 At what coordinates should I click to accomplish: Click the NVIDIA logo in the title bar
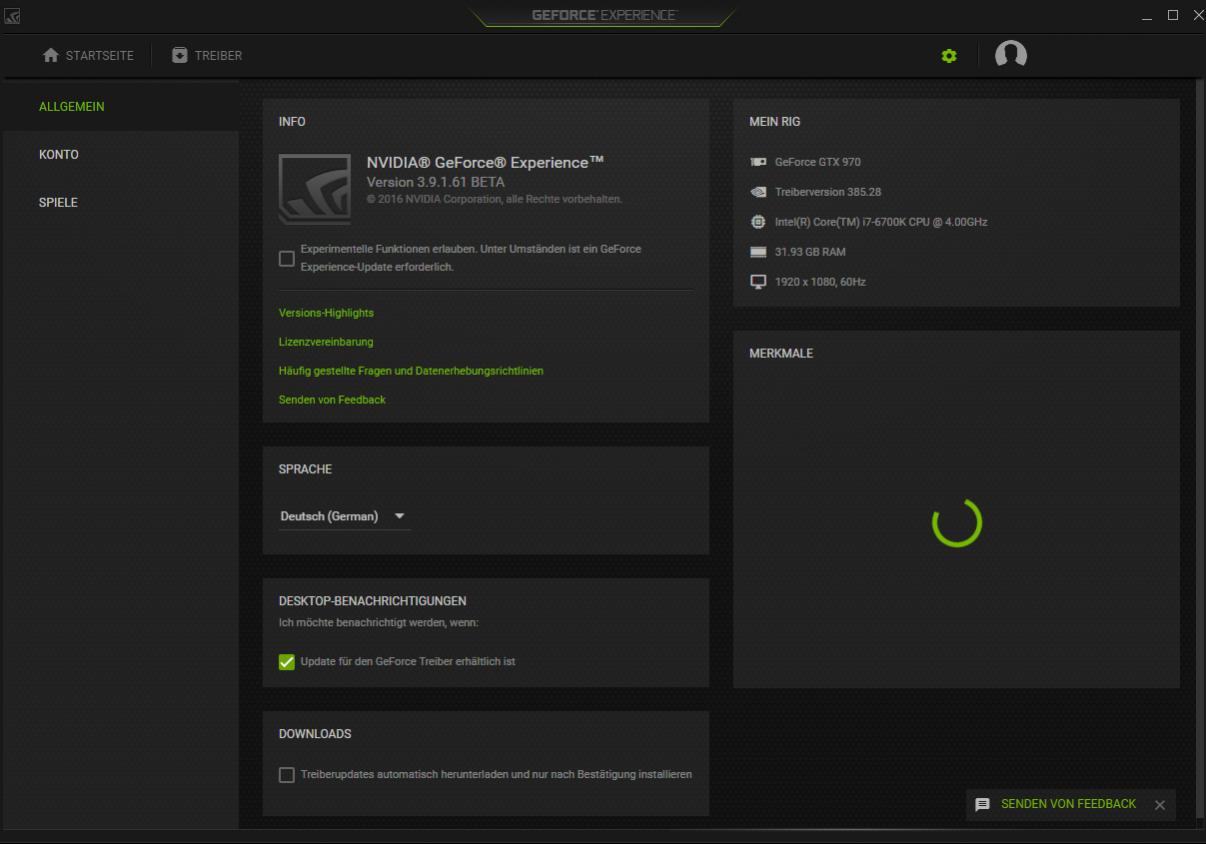point(12,15)
